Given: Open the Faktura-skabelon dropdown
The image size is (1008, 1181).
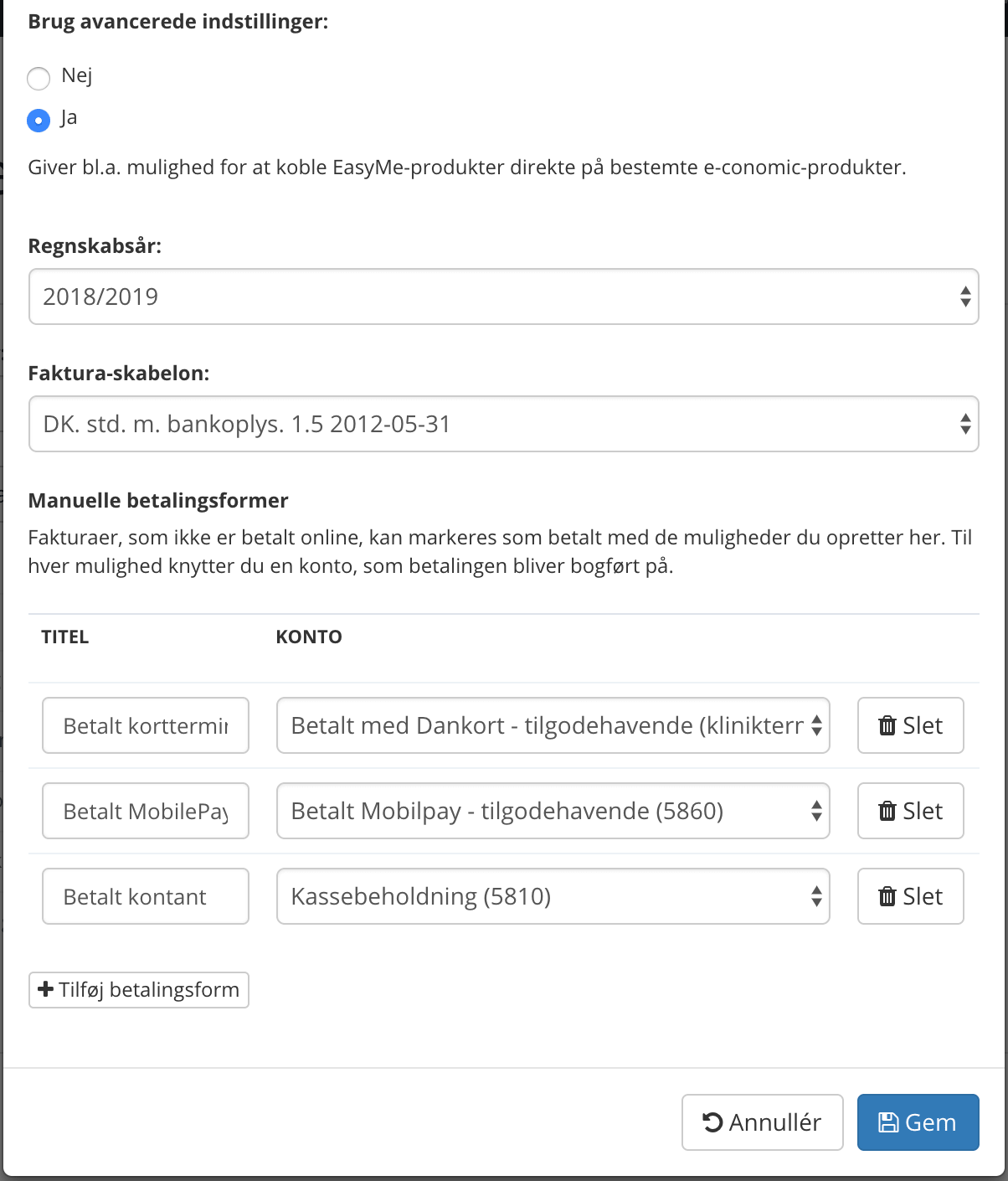Looking at the screenshot, I should pos(502,424).
